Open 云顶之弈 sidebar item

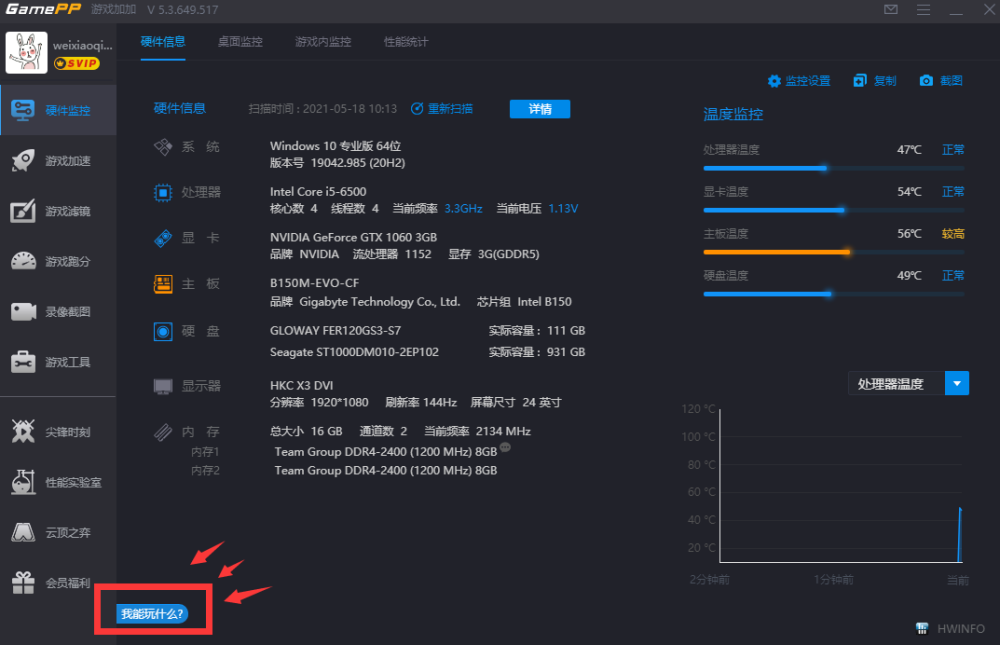coord(58,532)
